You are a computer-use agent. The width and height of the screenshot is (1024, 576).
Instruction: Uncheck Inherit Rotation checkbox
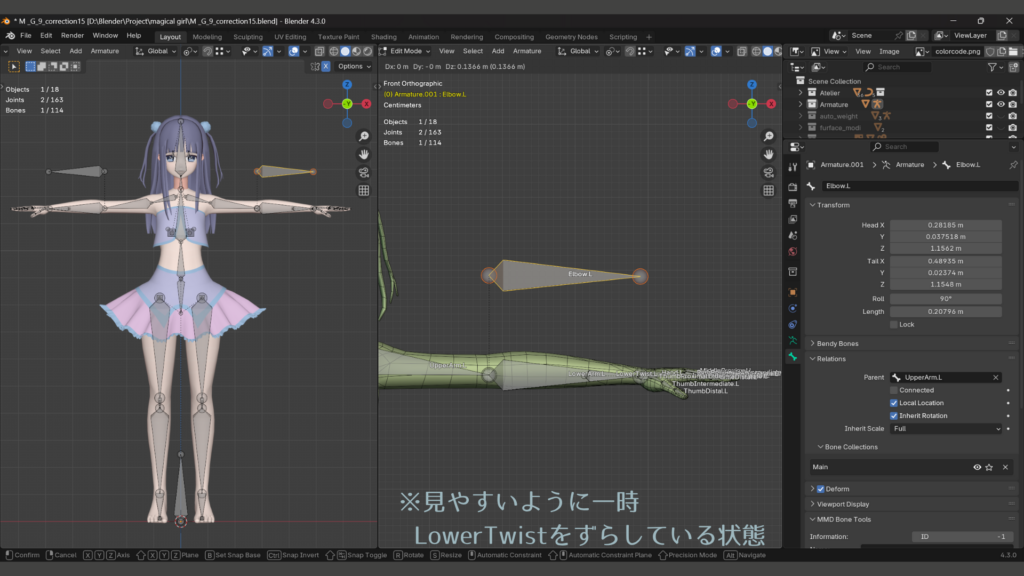tap(894, 415)
